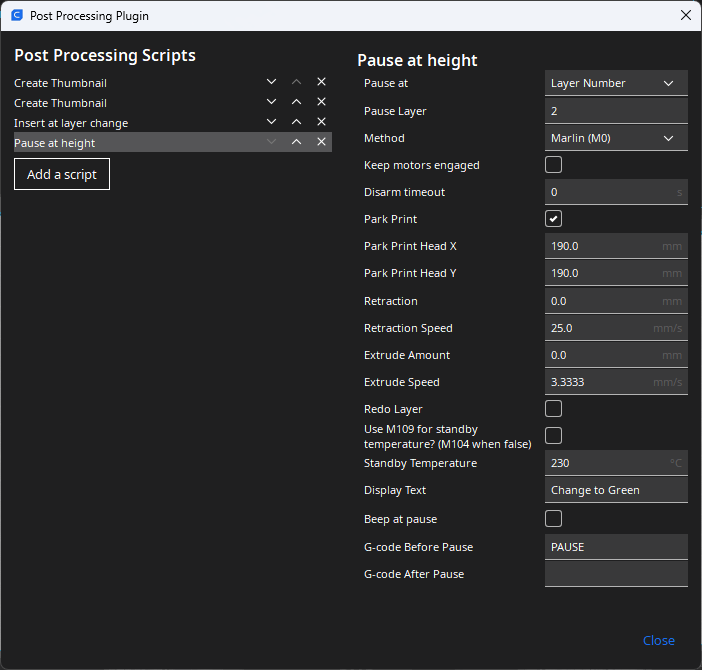Edit Park Print Head X value

click(x=616, y=246)
